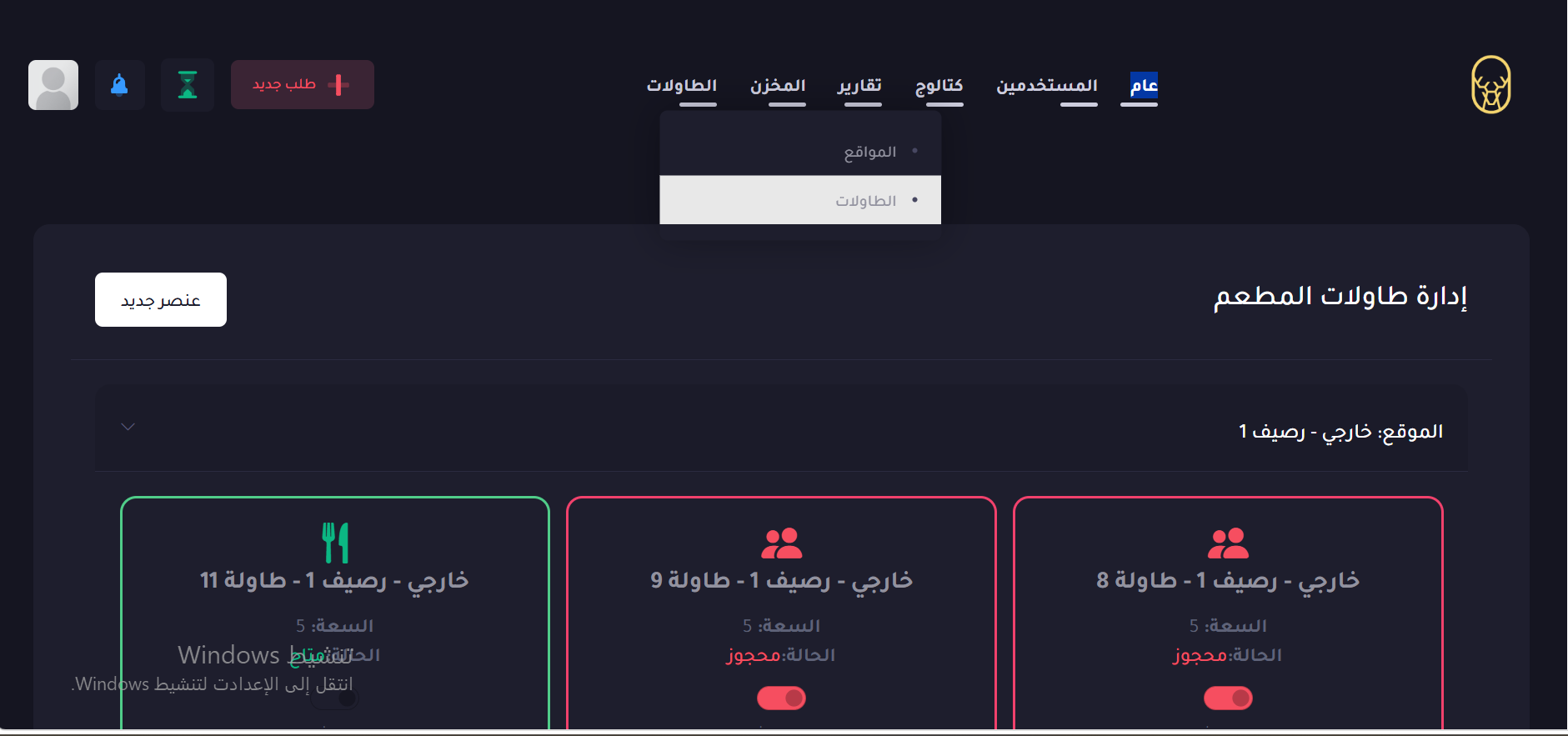Click the محجوز status on طاولة 8
Screen dimensions: 1568x736
(1200, 655)
